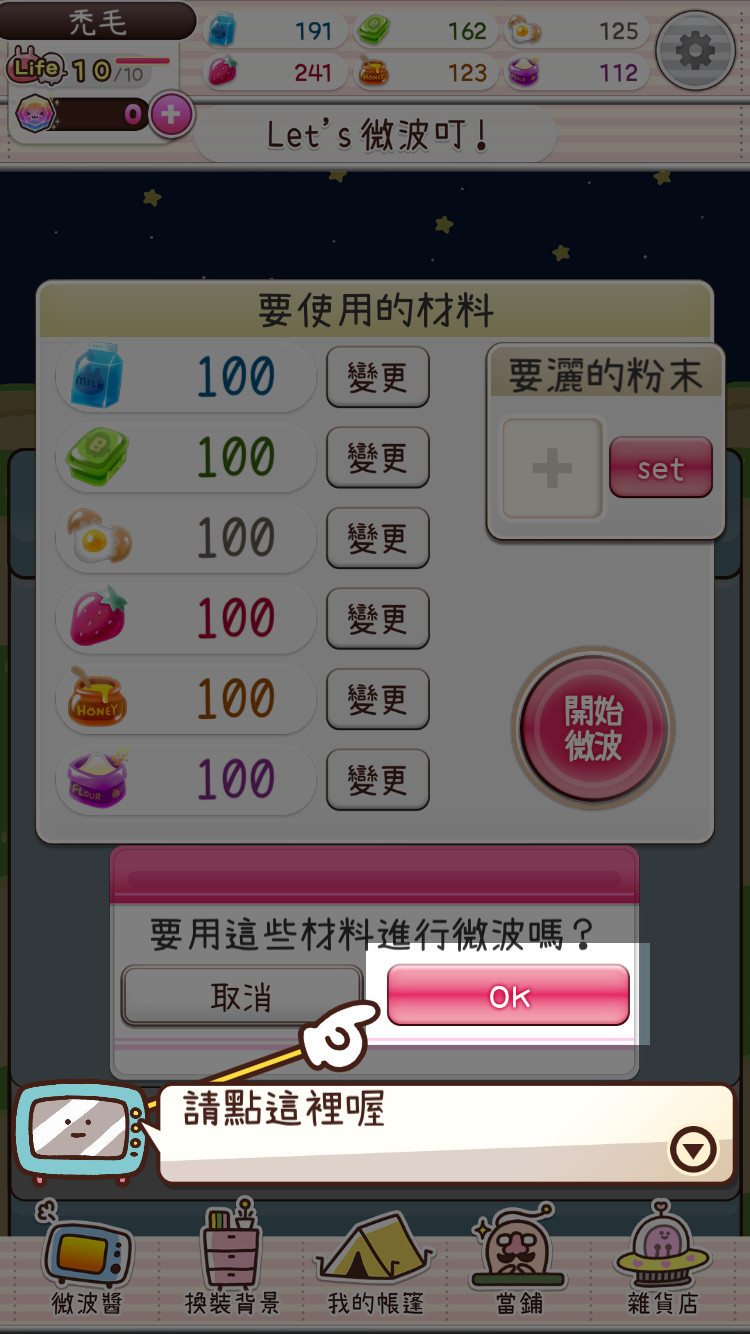Change milk amount with 變更 button
The height and width of the screenshot is (1334, 750).
point(378,377)
